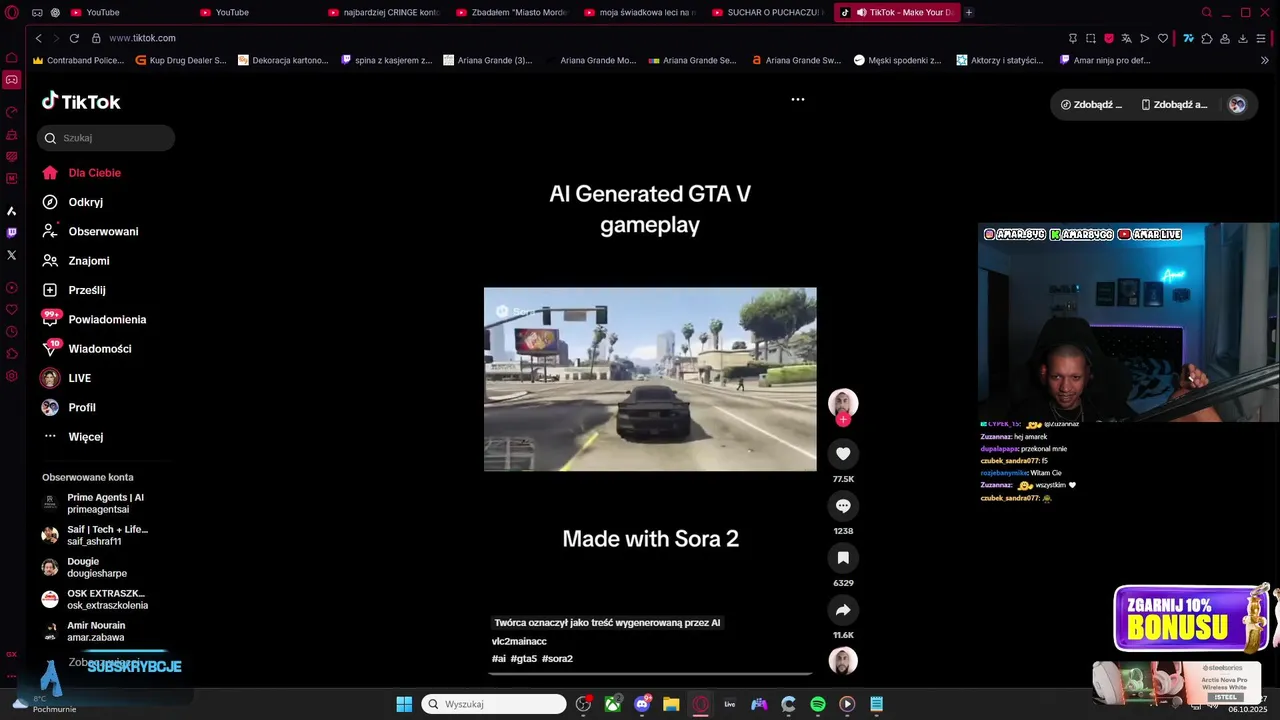Open 'Amar ninja pro def...' bookmark
1280x720 pixels.
pos(1105,60)
